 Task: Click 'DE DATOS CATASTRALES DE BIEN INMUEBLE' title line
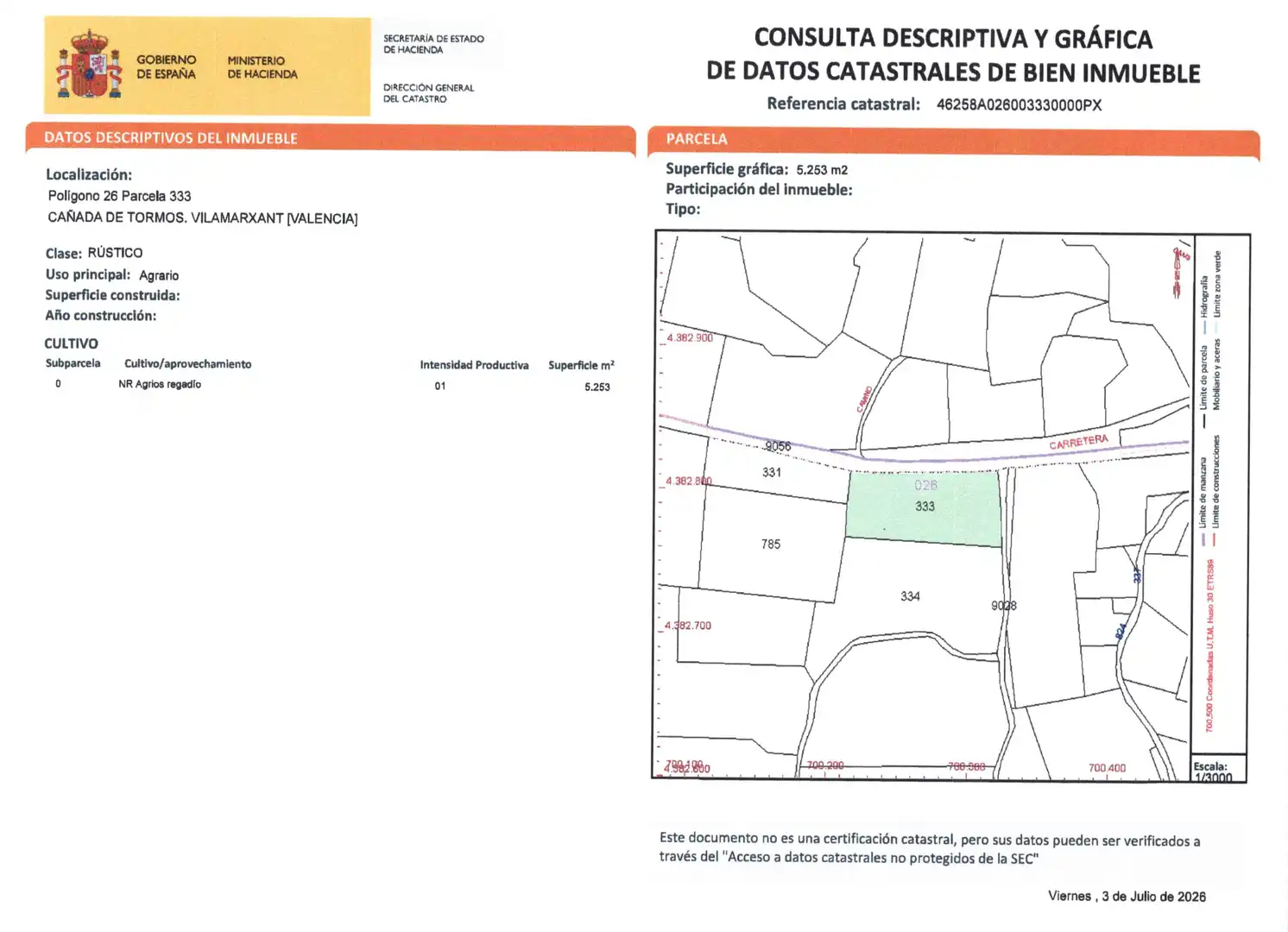pyautogui.click(x=953, y=72)
